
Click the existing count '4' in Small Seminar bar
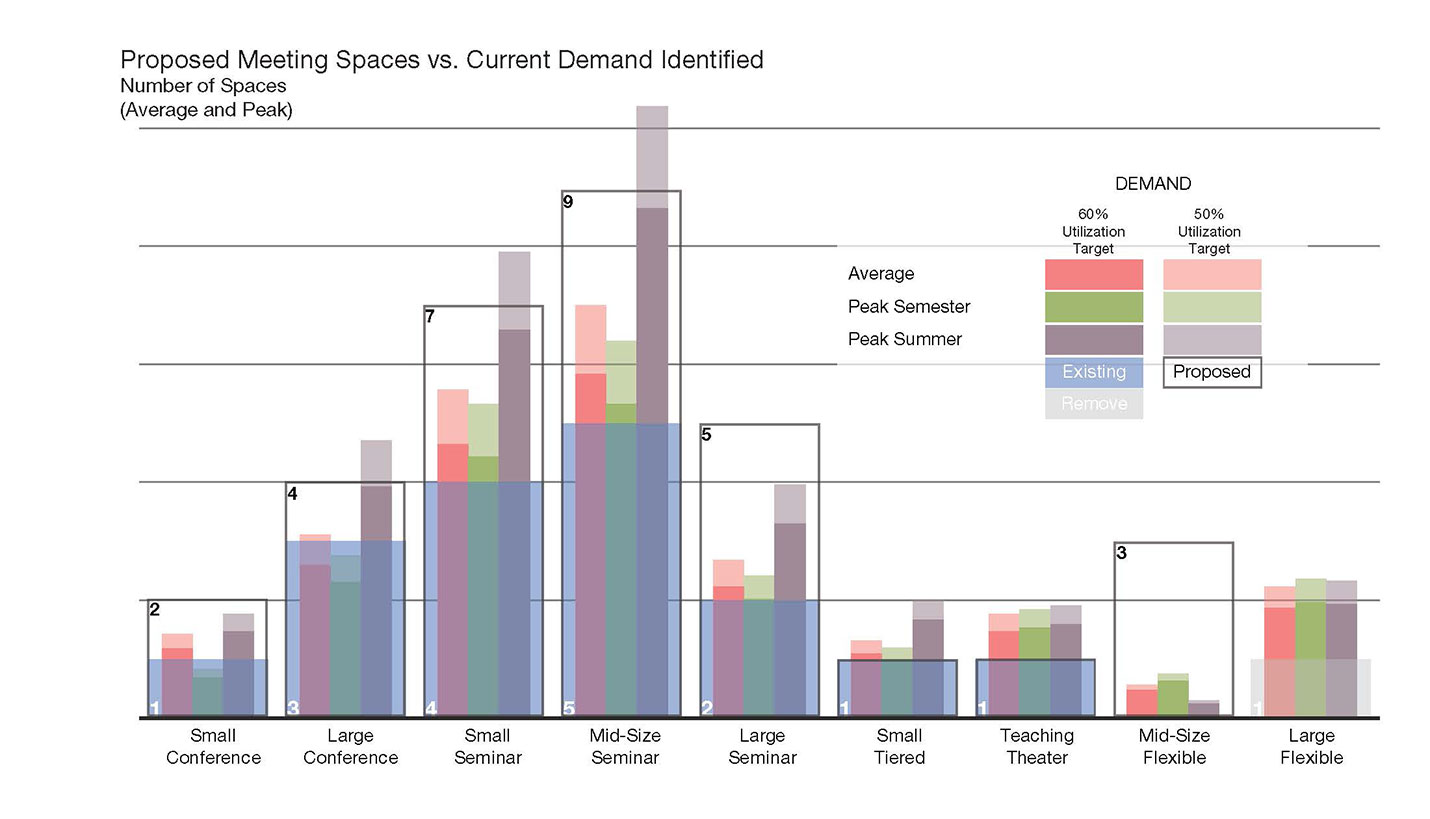tap(431, 709)
